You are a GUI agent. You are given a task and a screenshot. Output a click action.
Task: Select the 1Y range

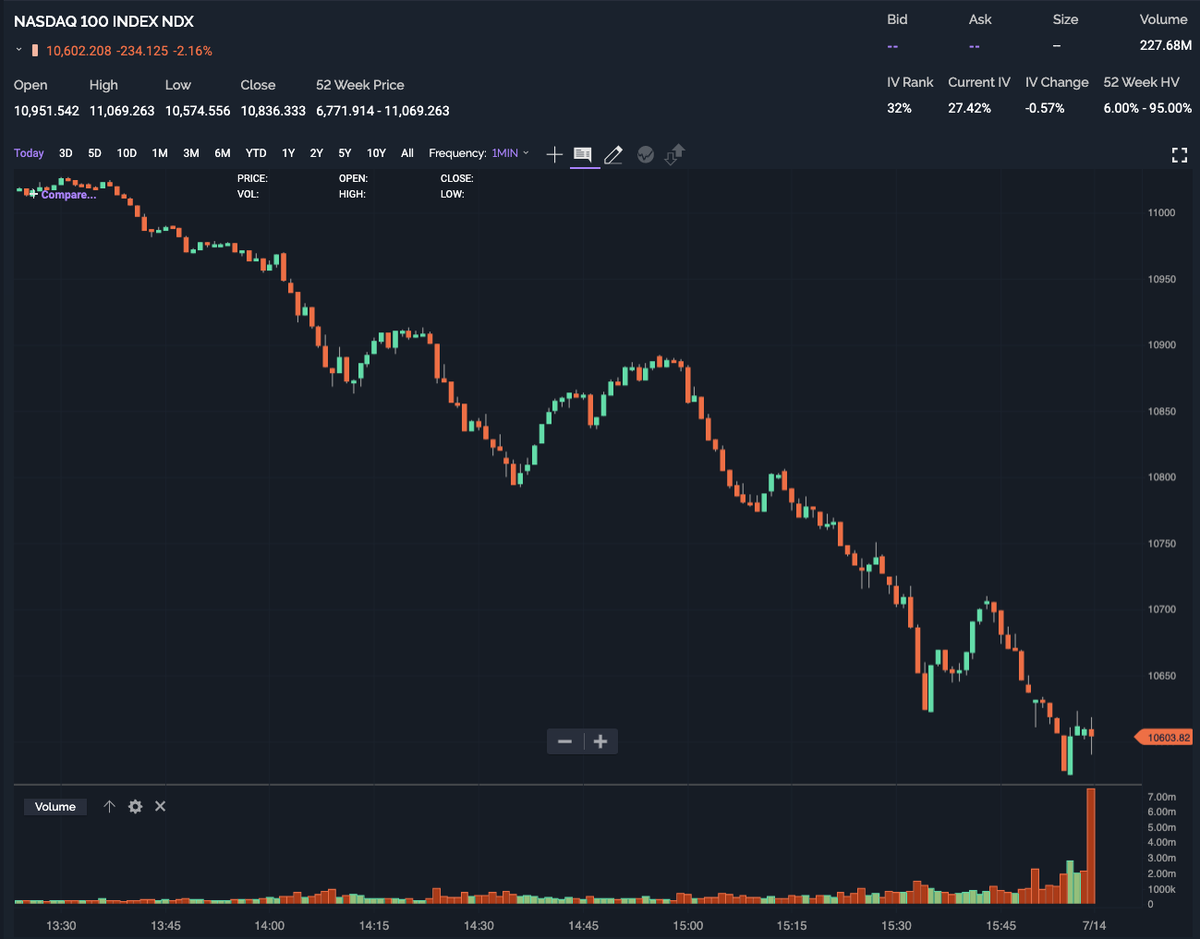coord(288,153)
